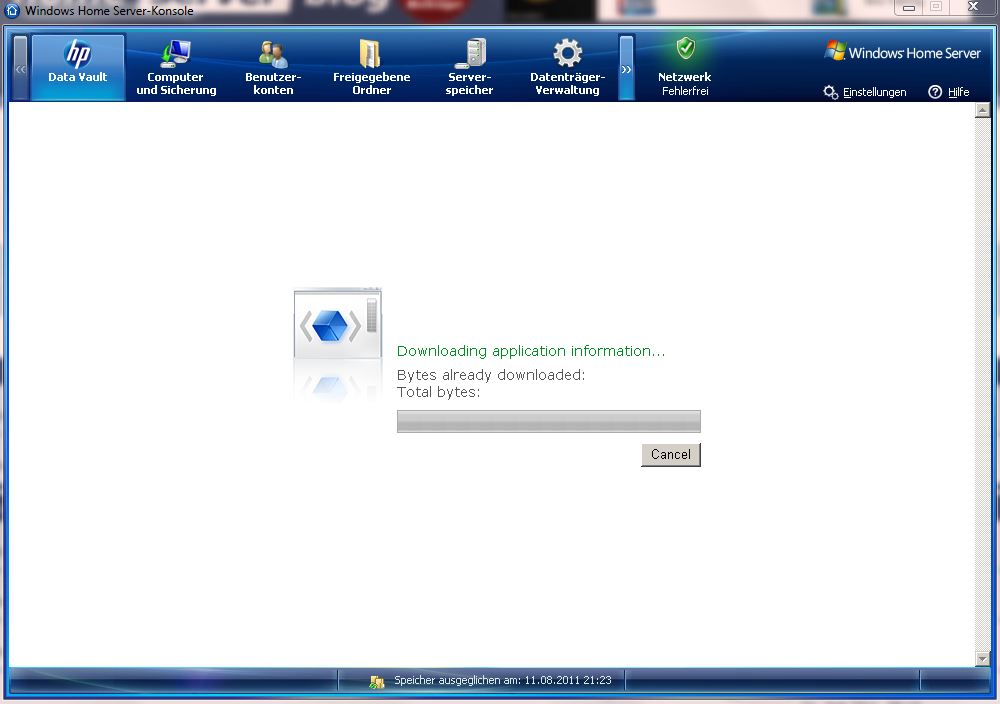
Task: Click the Silverlight application icon
Action: coord(337,324)
